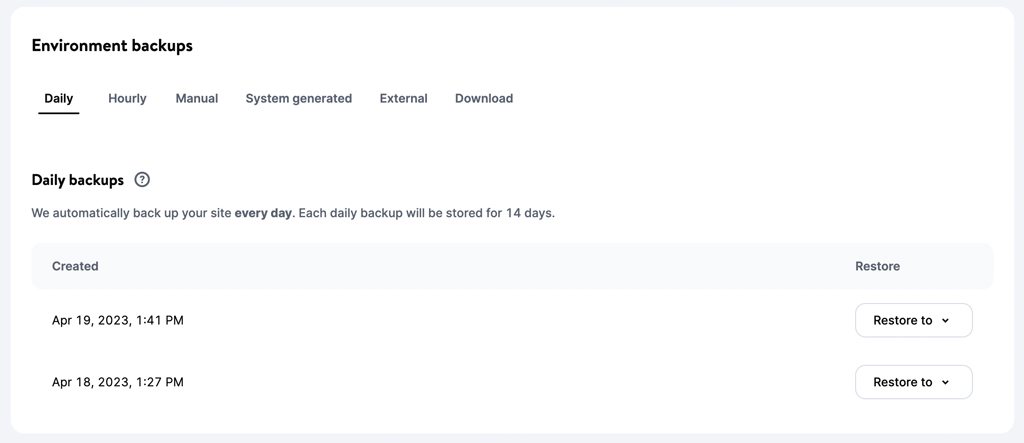Click the Daily backups section title

(x=78, y=180)
